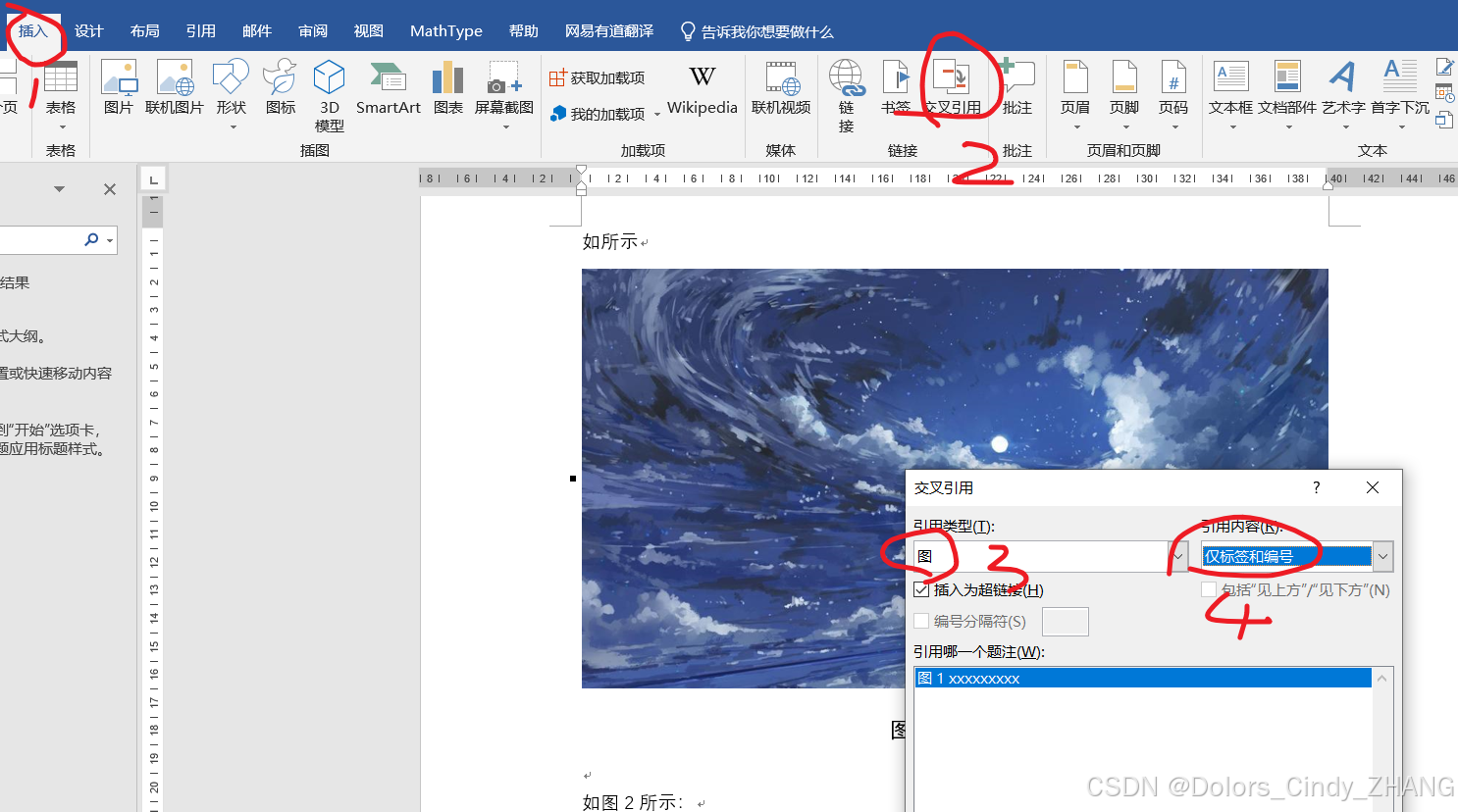Click Get Add-ins (获取加载项)

pyautogui.click(x=598, y=77)
